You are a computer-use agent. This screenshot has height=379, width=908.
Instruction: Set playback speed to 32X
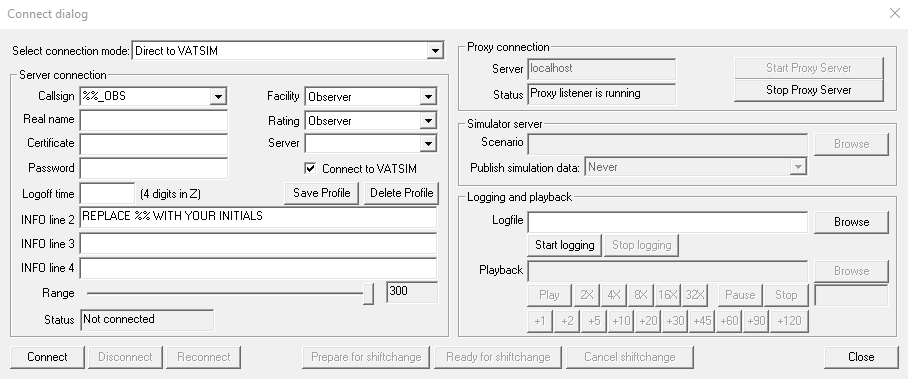(x=694, y=295)
